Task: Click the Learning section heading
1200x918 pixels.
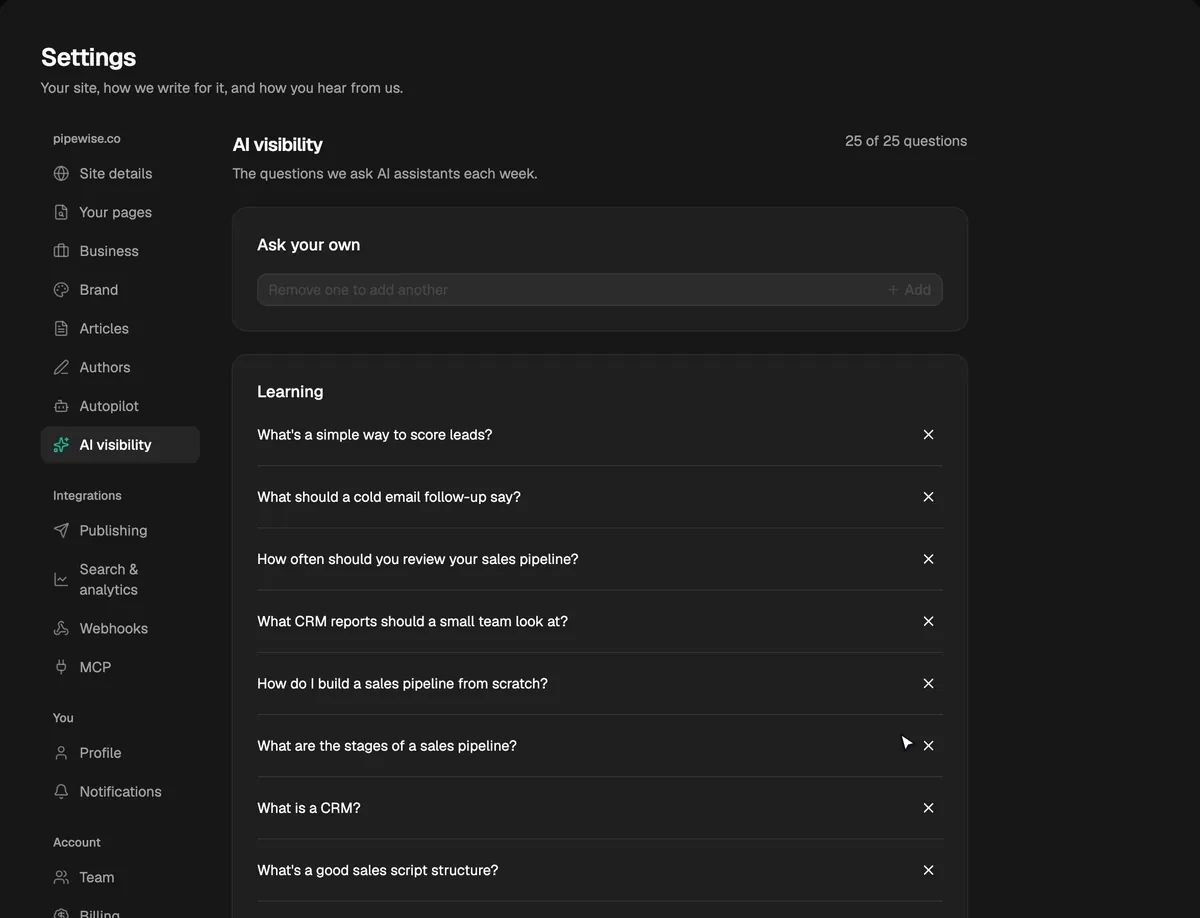Action: [290, 392]
